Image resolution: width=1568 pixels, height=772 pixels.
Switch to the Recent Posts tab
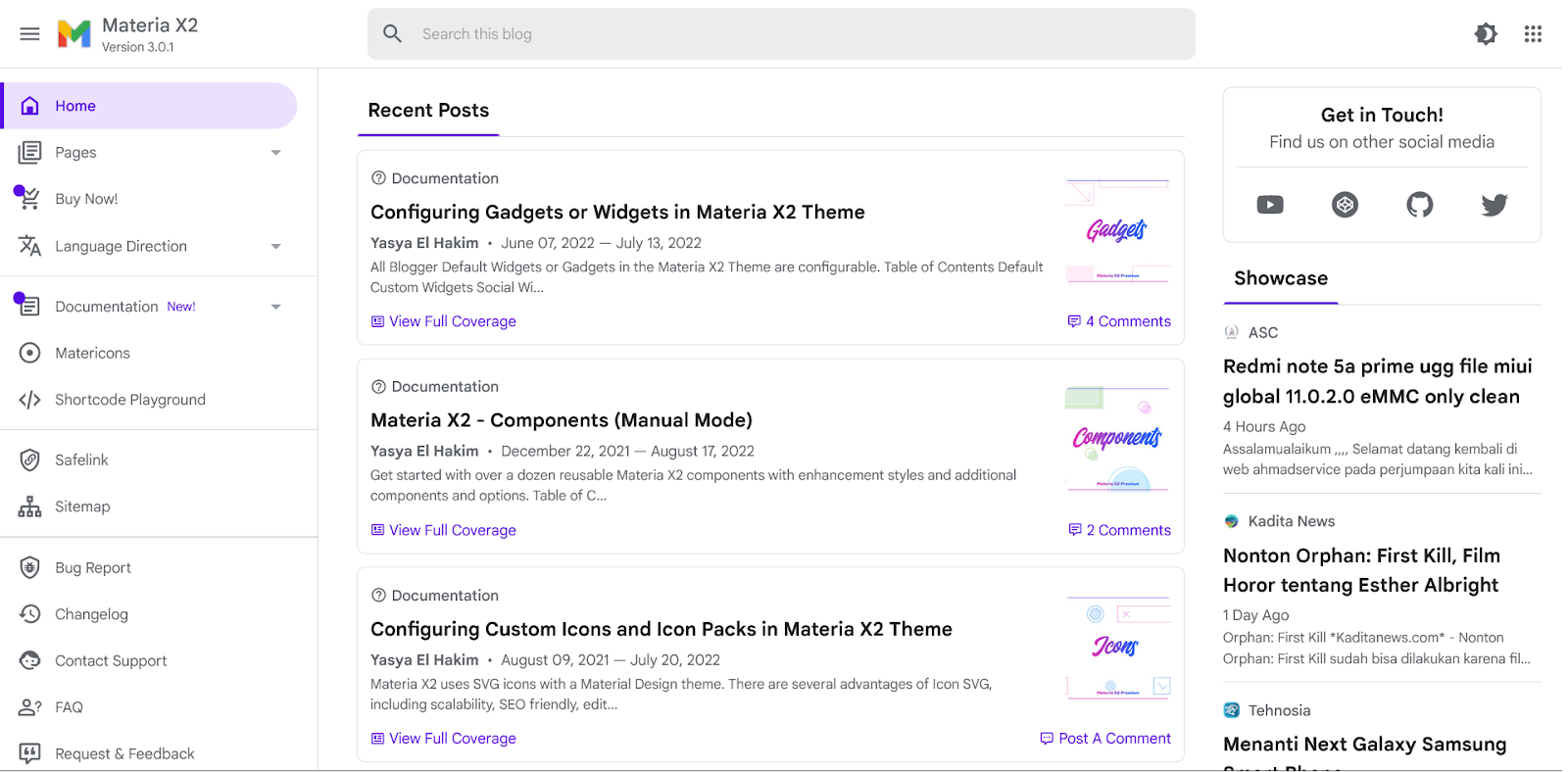pyautogui.click(x=428, y=111)
